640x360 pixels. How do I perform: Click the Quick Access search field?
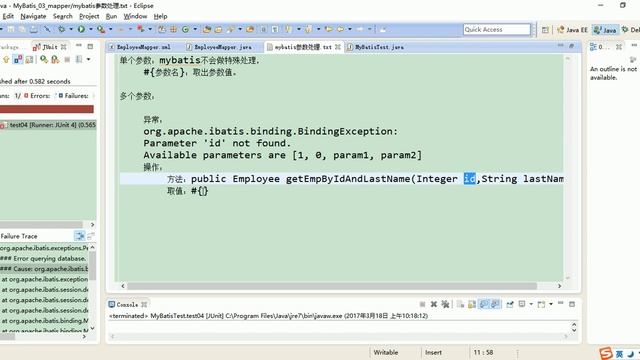[496, 29]
